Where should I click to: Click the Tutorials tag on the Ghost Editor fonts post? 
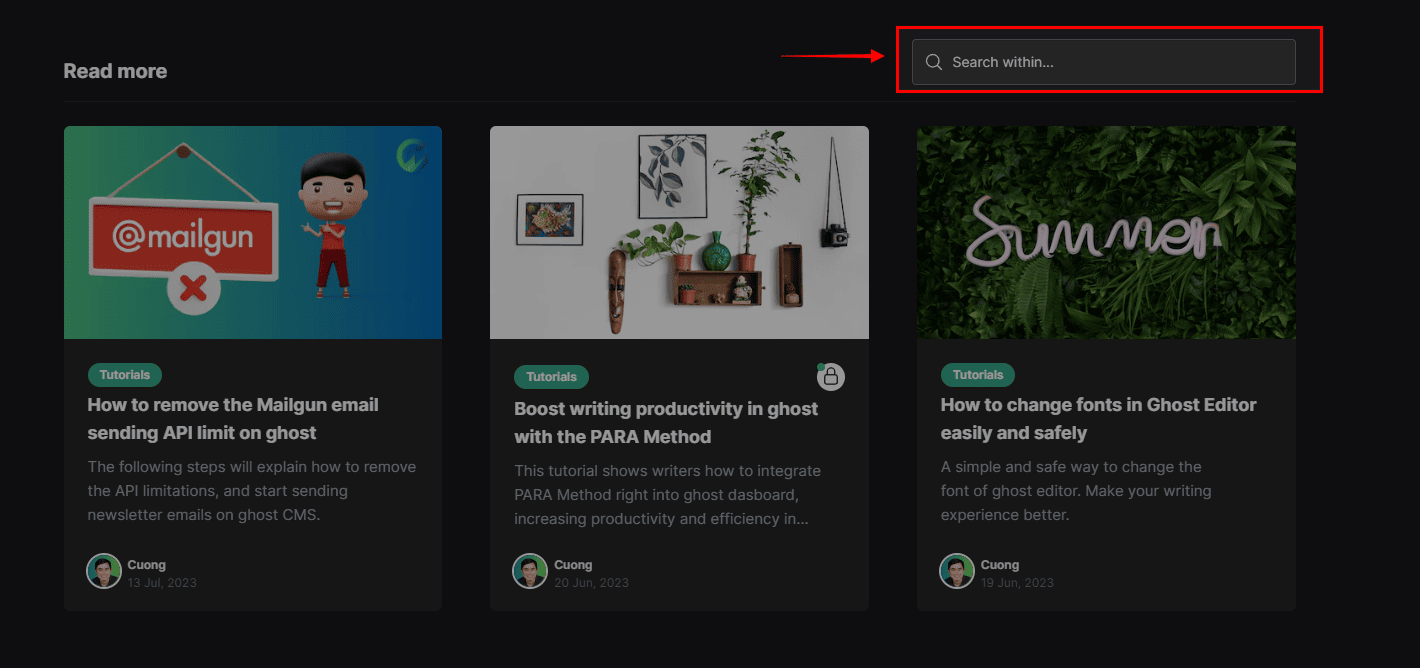click(x=977, y=375)
